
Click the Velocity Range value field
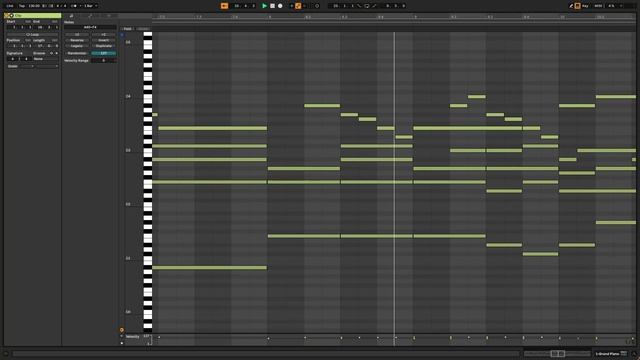(104, 60)
